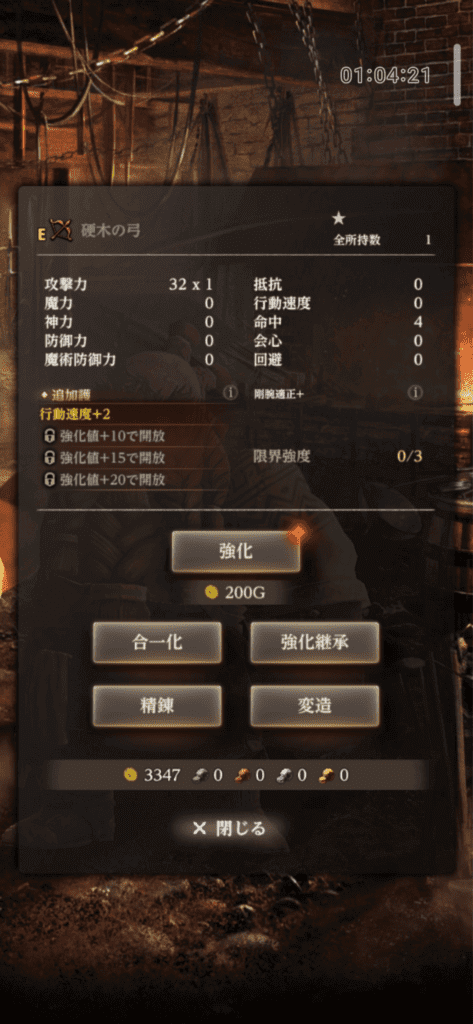The width and height of the screenshot is (473, 1024).
Task: Open the info icon beside 剛腕適正+
Action: pyautogui.click(x=415, y=392)
